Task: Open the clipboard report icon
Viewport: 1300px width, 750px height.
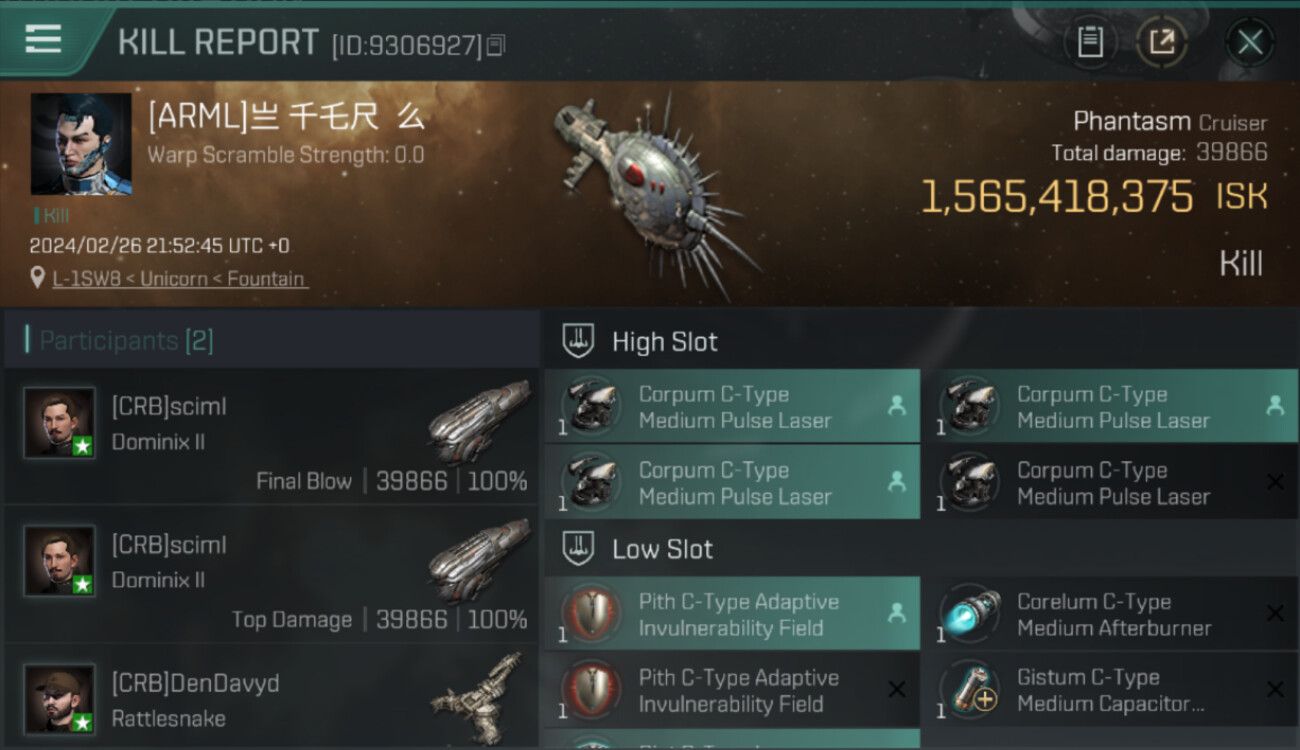Action: (1090, 42)
